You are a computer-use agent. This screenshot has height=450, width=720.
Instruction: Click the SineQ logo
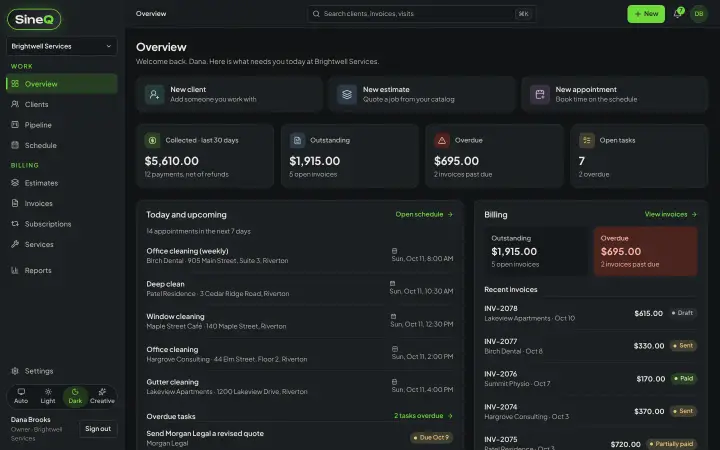click(34, 19)
